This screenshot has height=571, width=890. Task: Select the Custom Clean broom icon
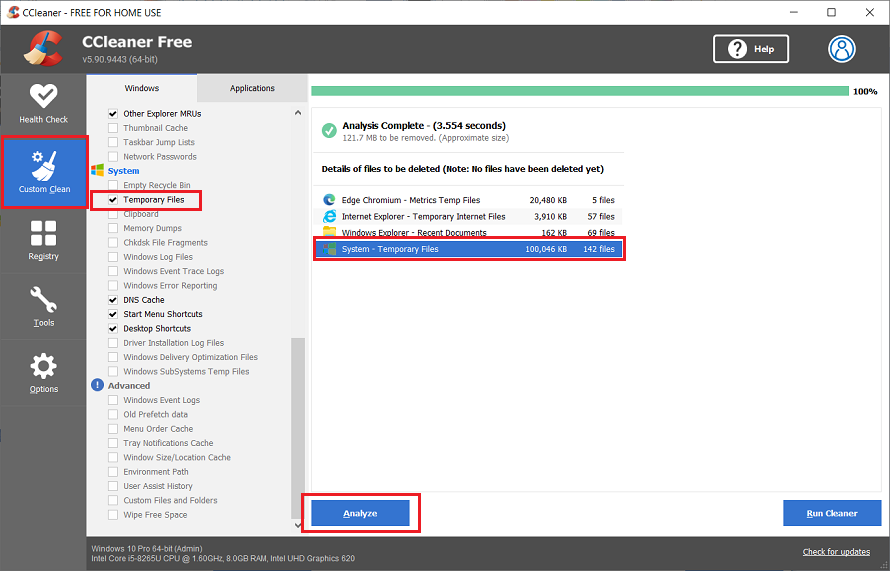tap(44, 165)
